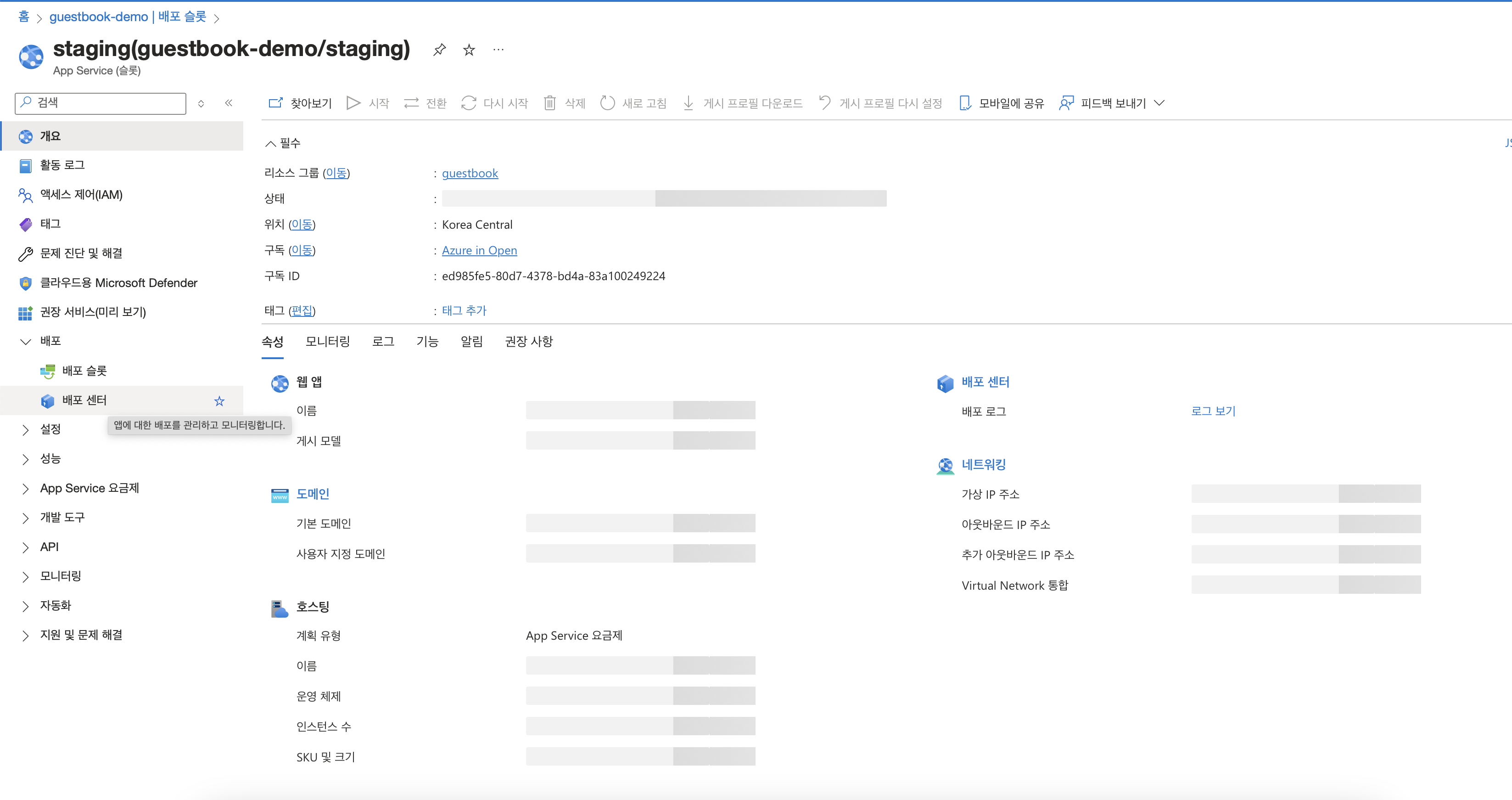Collapse the 배포 sidebar group
Image resolution: width=1512 pixels, height=800 pixels.
[x=25, y=341]
